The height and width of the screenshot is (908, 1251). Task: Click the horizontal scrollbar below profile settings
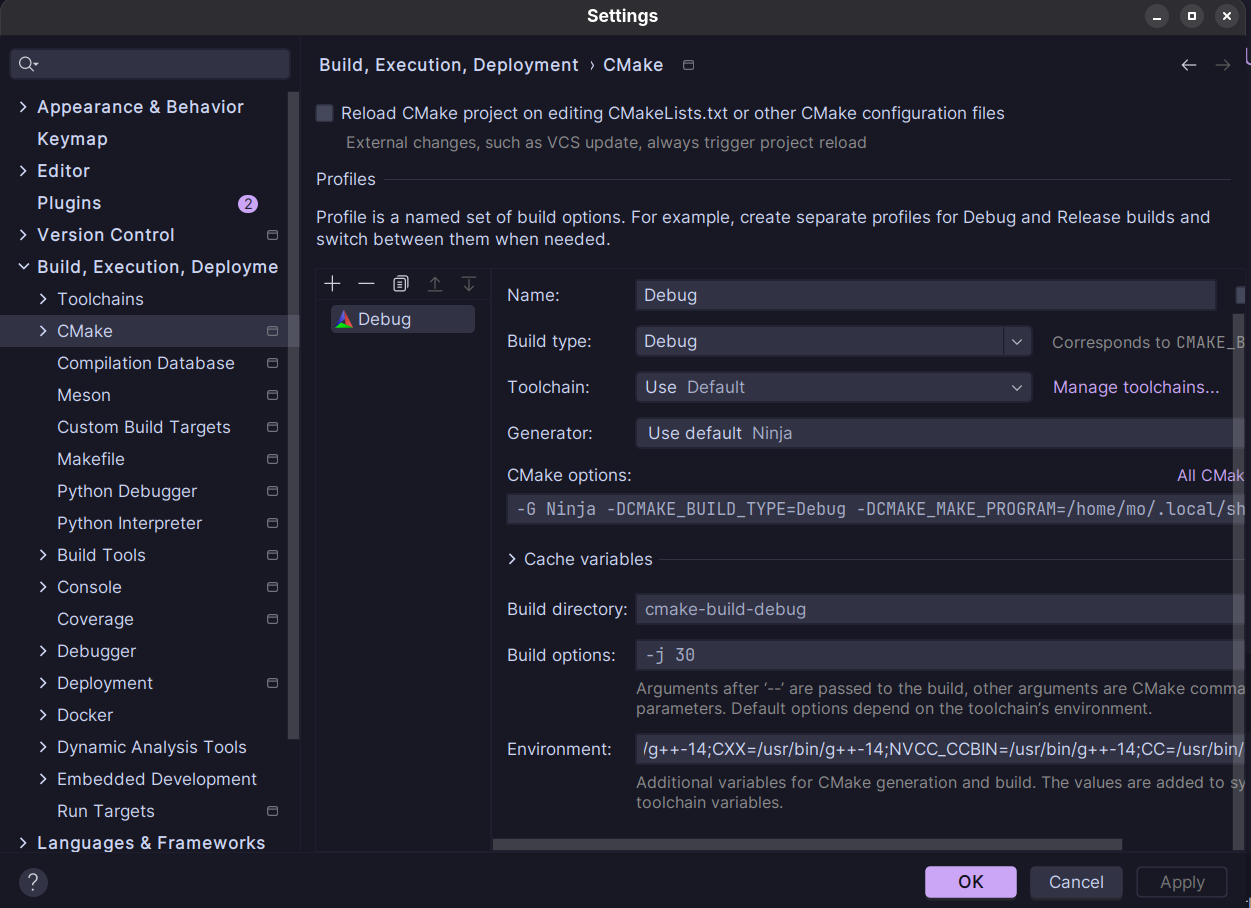click(807, 845)
